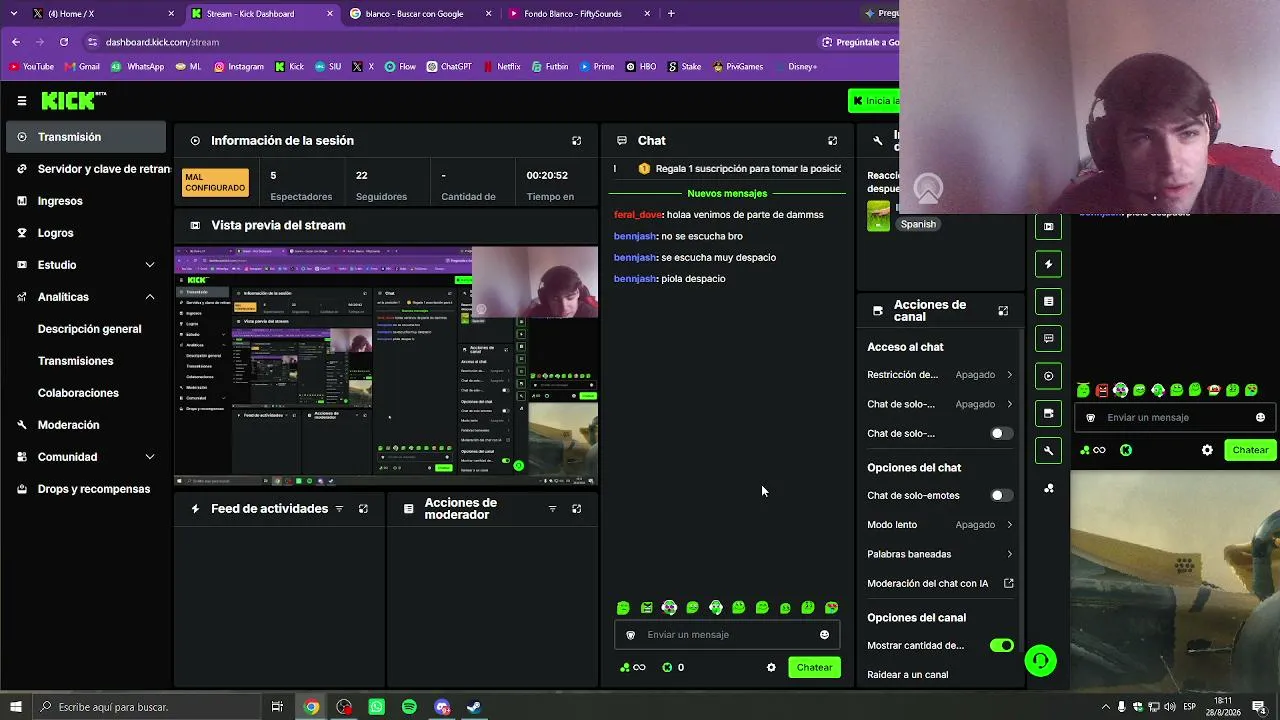The image size is (1280, 720).
Task: Go back in browser history
Action: 16,42
